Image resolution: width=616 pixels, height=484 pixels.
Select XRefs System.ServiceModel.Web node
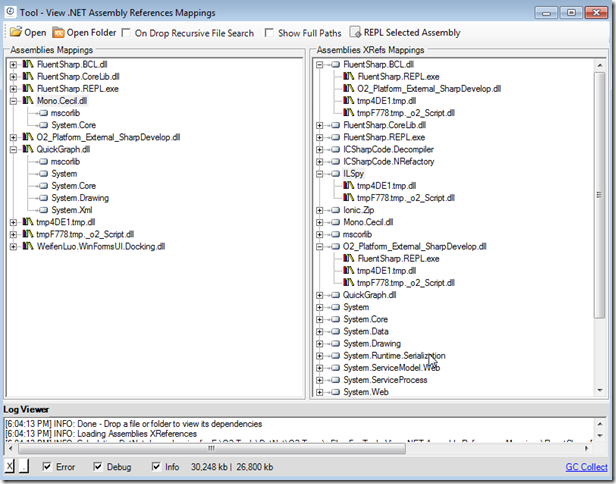391,368
